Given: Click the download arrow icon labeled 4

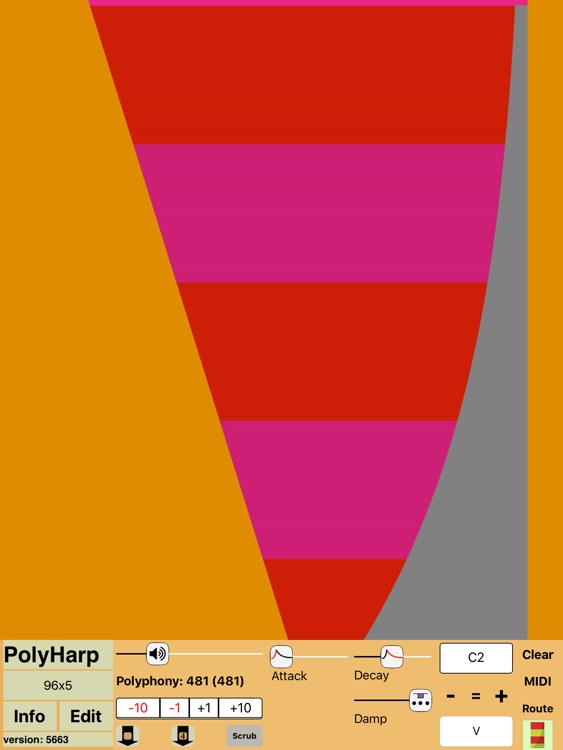Looking at the screenshot, I should pyautogui.click(x=182, y=736).
